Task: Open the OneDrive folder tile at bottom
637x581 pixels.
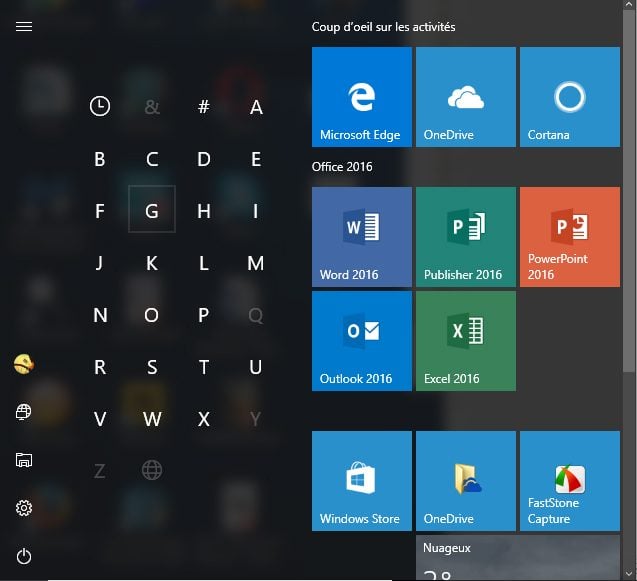Action: (x=466, y=481)
